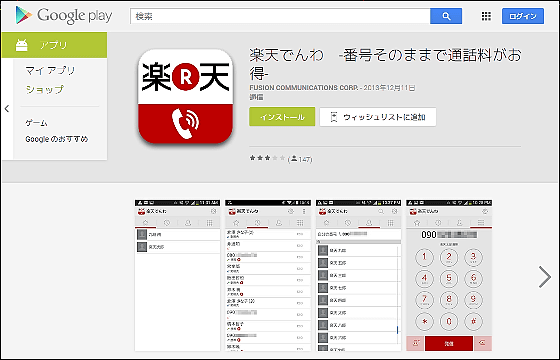The width and height of the screenshot is (560, 360).
Task: Click the green インストール button
Action: 282,117
